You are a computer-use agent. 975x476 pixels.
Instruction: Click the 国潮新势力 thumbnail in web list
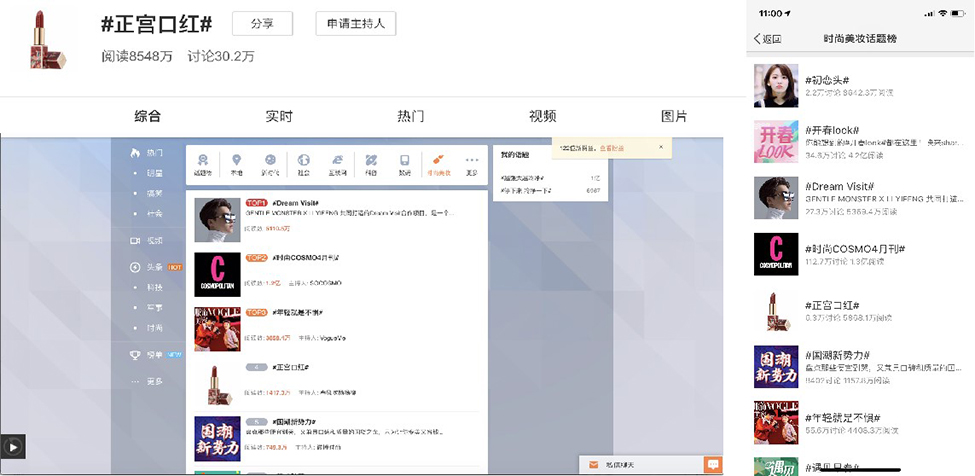[x=217, y=439]
